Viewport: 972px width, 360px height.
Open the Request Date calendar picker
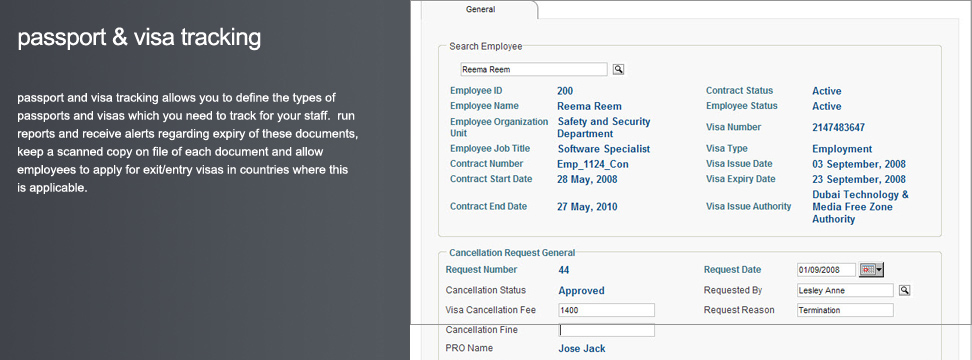point(872,270)
